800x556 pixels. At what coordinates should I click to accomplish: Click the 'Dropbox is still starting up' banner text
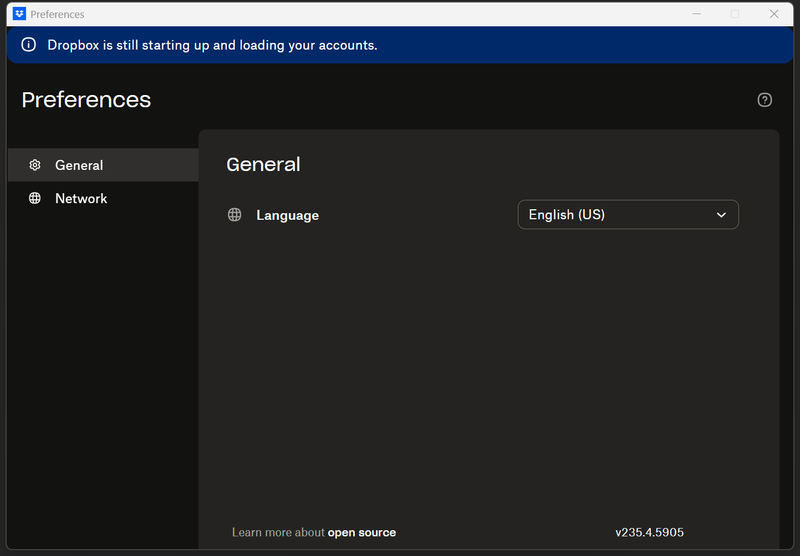212,45
